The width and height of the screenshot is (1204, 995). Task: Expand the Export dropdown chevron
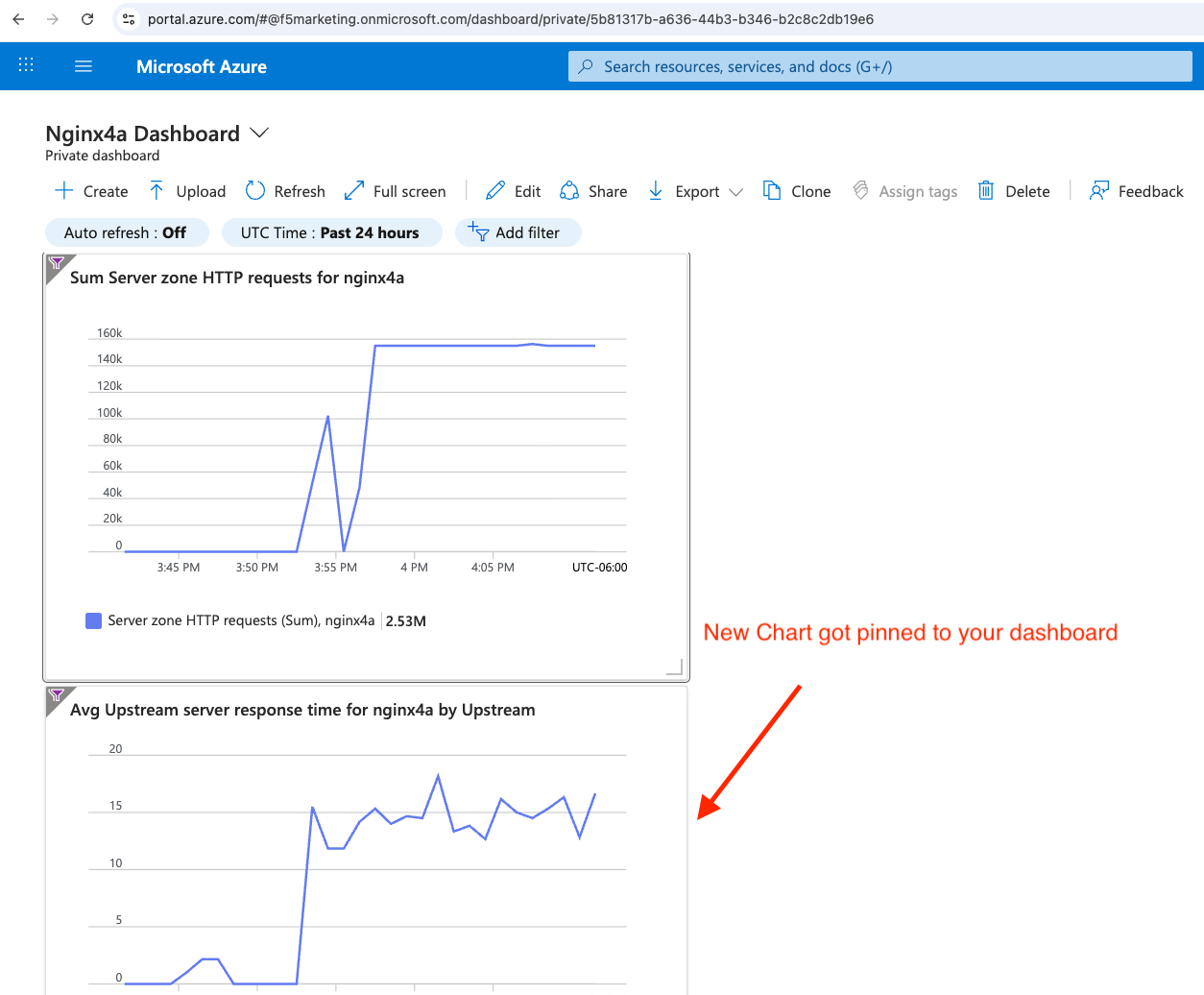pyautogui.click(x=736, y=192)
